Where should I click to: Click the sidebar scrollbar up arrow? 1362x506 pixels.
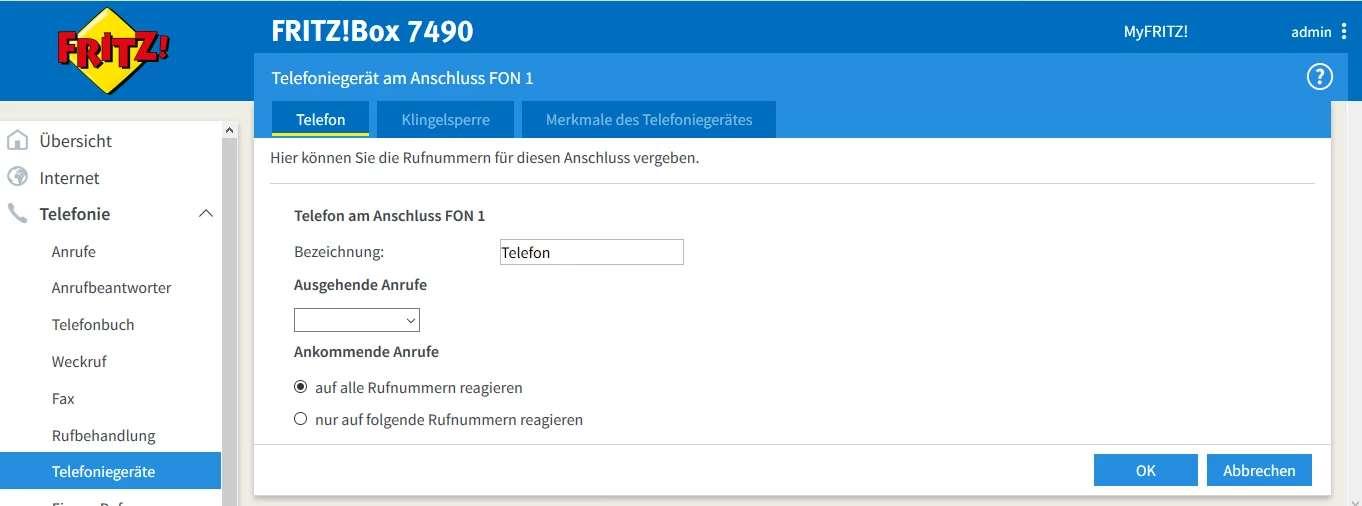(x=230, y=130)
